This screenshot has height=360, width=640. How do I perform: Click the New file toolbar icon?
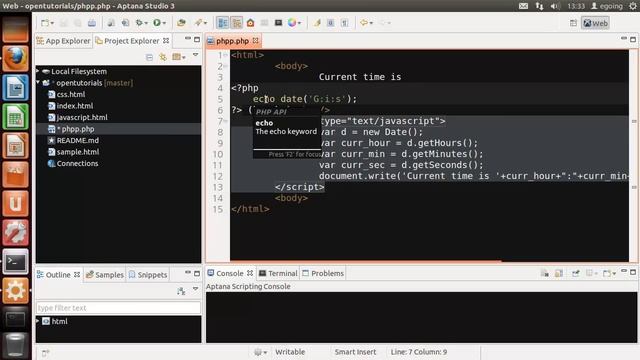(x=45, y=23)
